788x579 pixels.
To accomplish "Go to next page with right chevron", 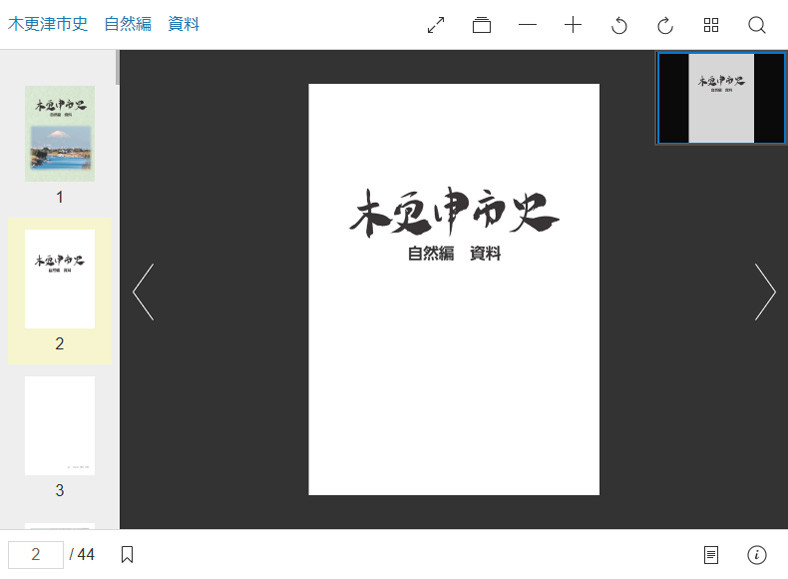I will pos(765,292).
